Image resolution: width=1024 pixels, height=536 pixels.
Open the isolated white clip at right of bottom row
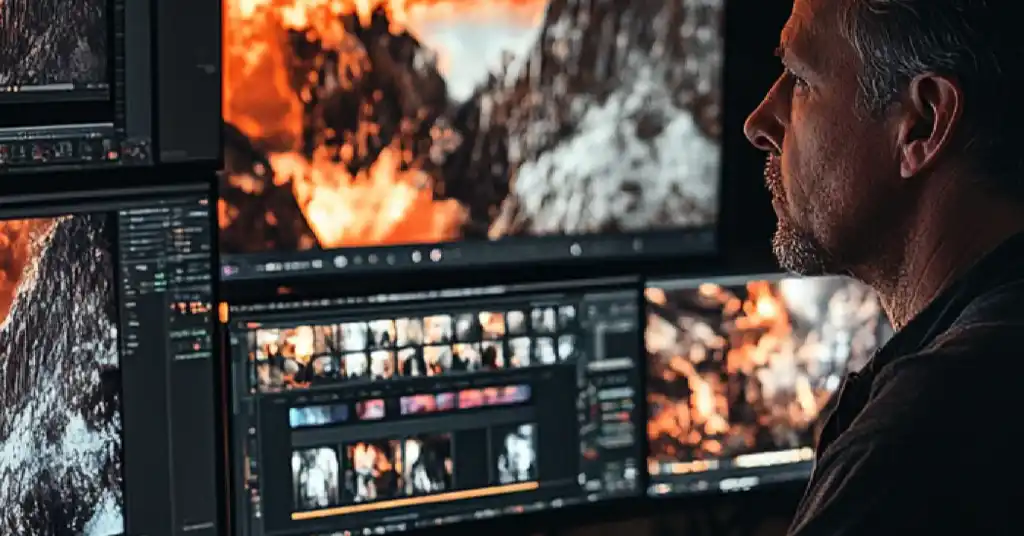(517, 453)
